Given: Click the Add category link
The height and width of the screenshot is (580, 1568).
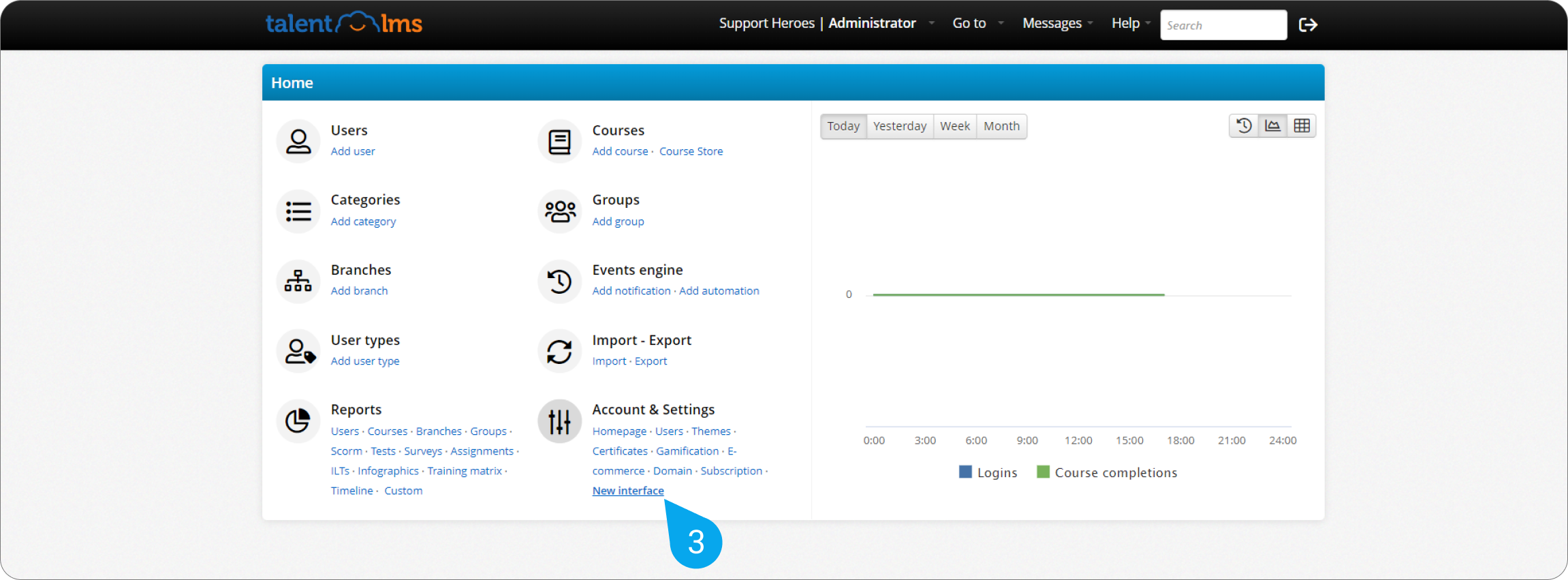Looking at the screenshot, I should [x=363, y=222].
